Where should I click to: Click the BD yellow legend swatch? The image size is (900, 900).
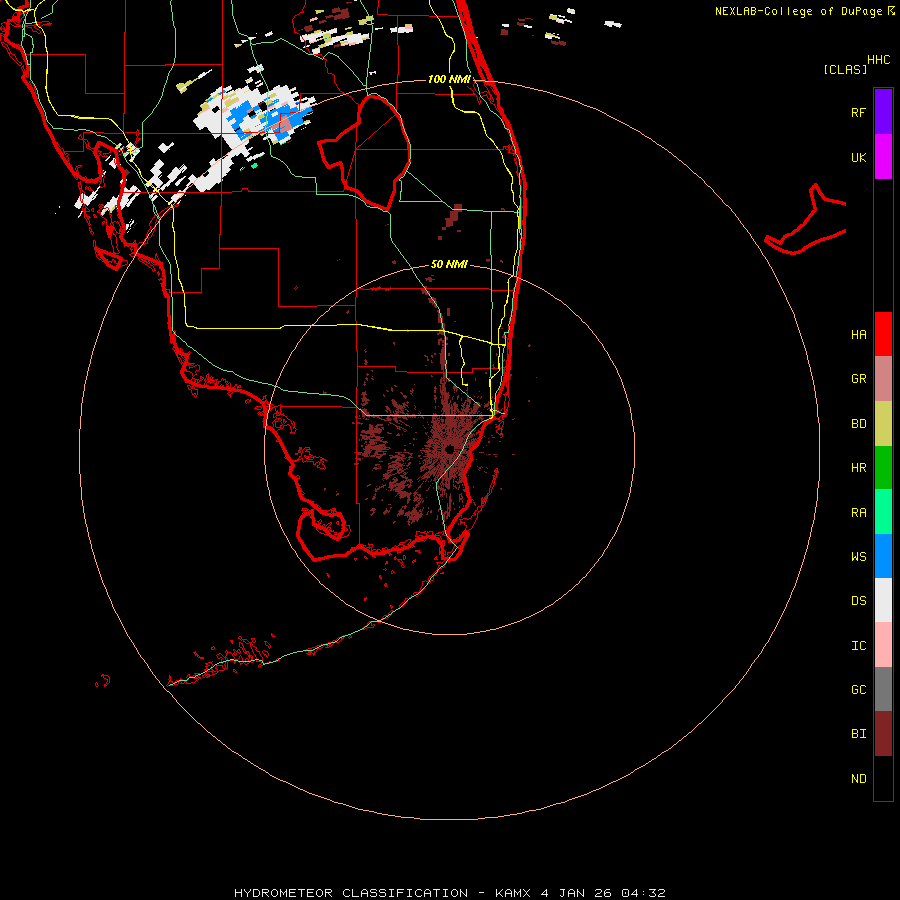(883, 424)
